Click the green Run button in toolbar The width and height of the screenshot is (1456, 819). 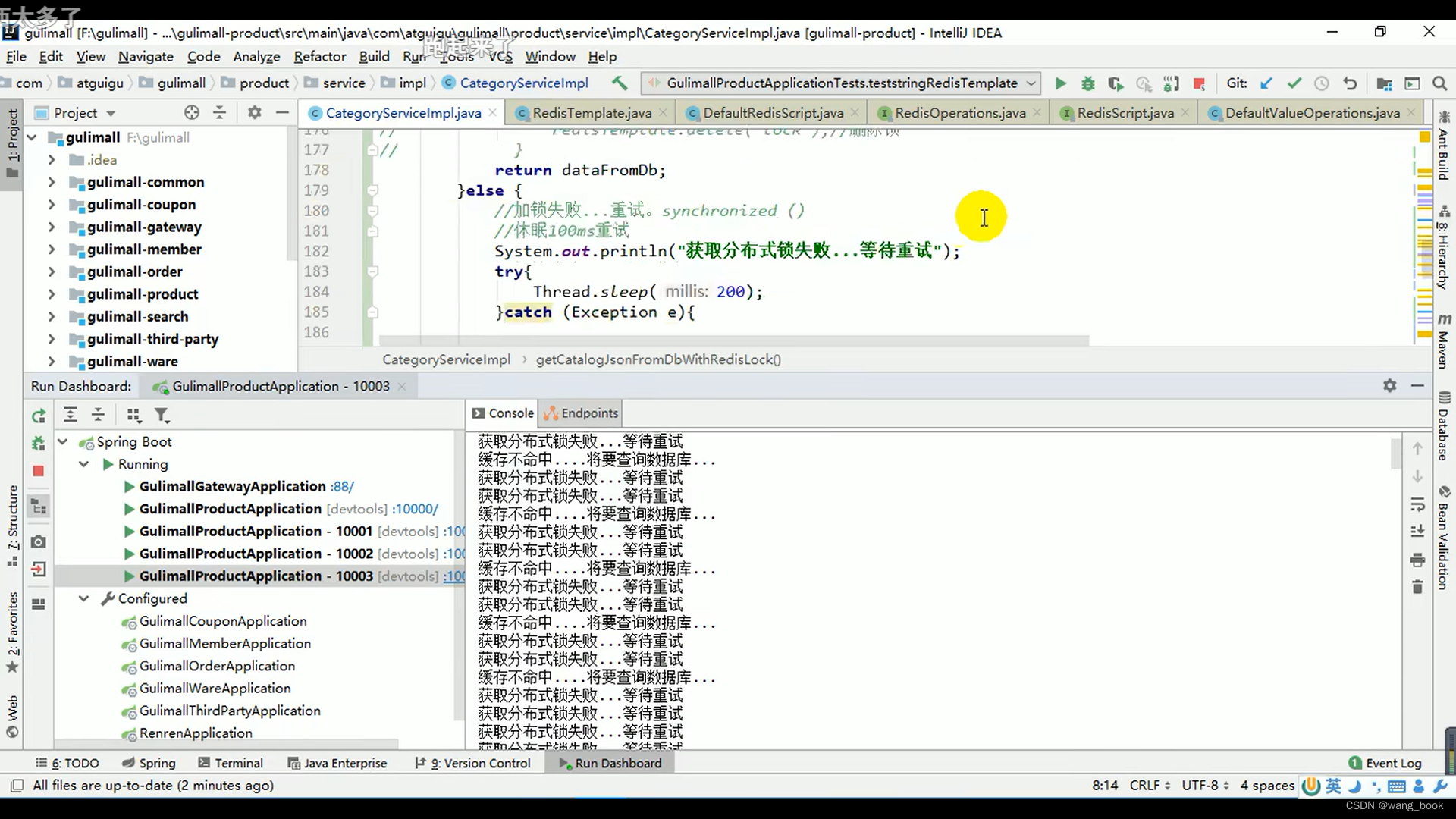[x=1060, y=83]
